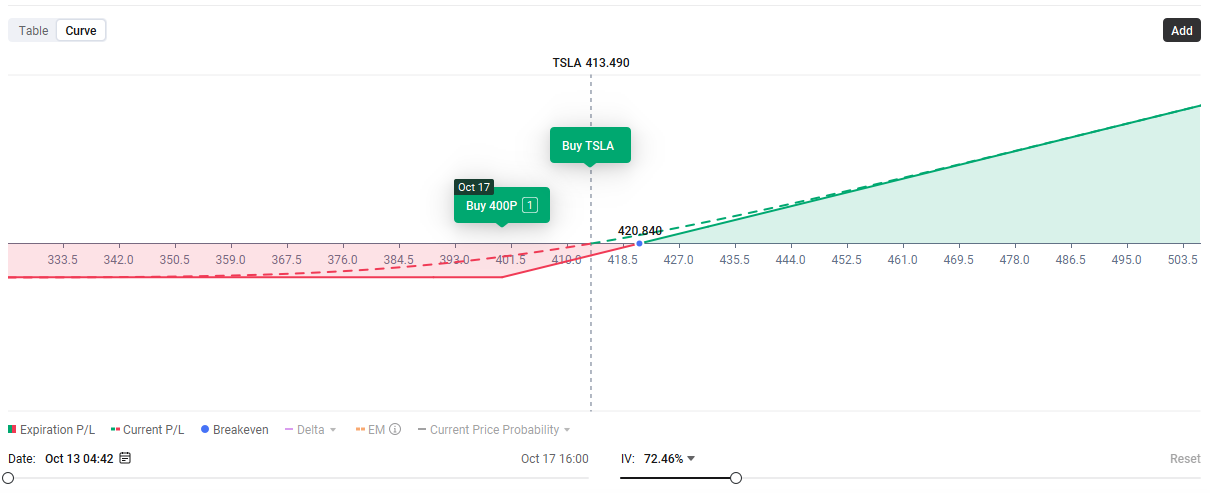This screenshot has height=493, width=1210.
Task: Switch to the Table tab
Action: (x=33, y=31)
